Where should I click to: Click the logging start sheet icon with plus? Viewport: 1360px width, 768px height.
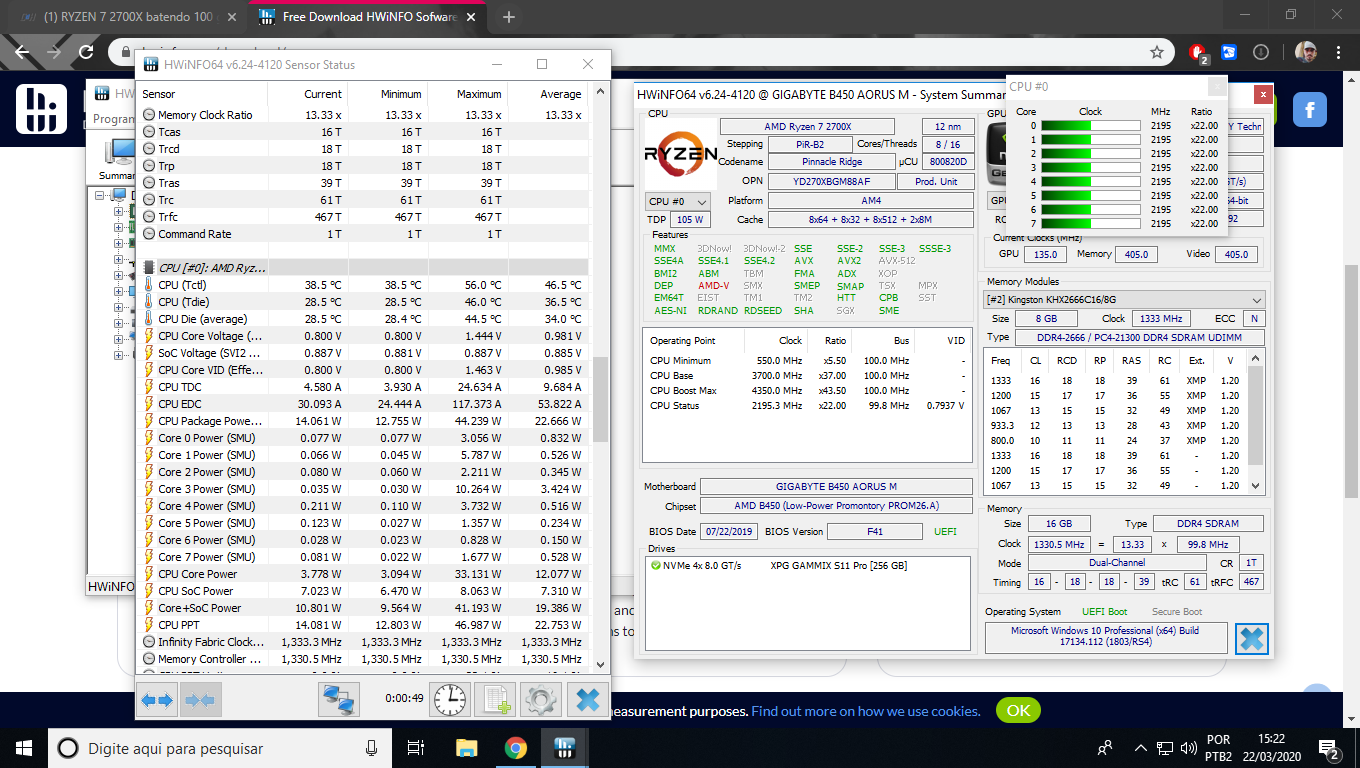point(495,700)
